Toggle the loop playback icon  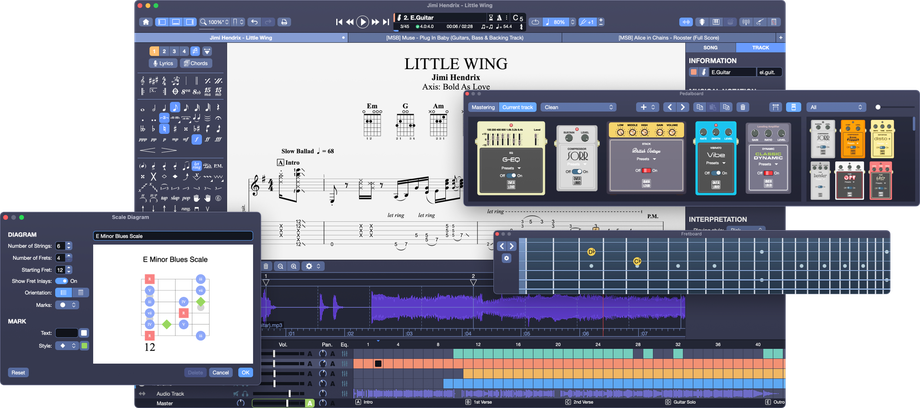(535, 22)
